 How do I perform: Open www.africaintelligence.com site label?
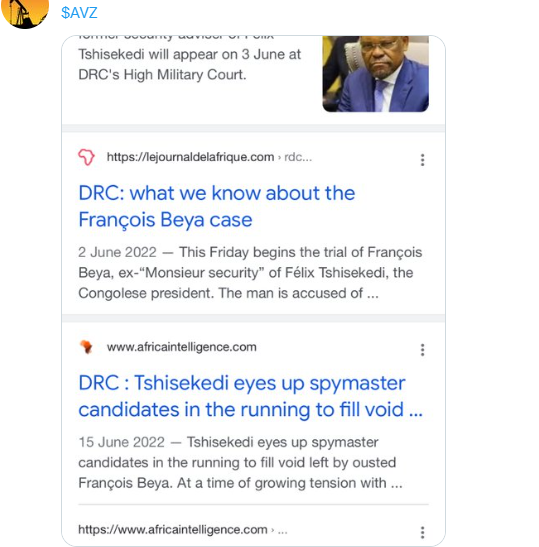[181, 347]
